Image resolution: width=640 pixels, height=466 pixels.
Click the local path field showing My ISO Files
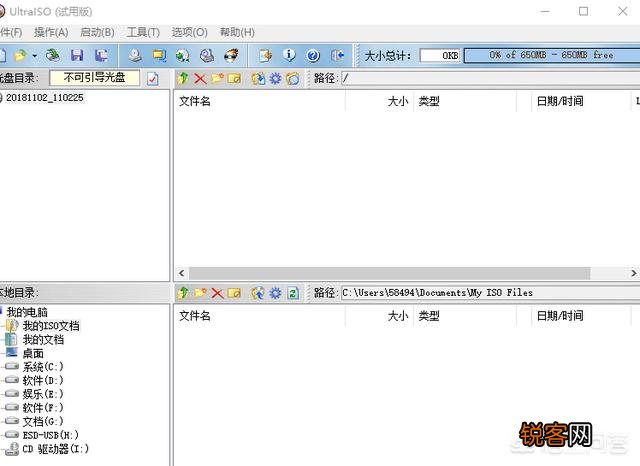point(490,293)
